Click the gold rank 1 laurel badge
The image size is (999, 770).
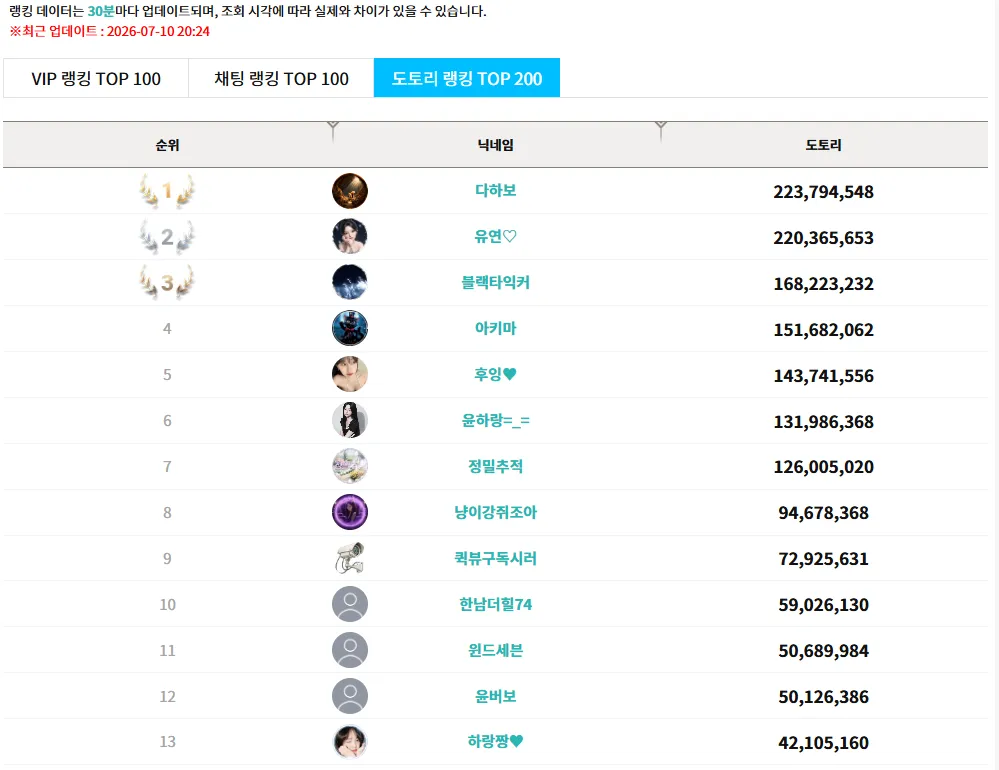point(167,191)
